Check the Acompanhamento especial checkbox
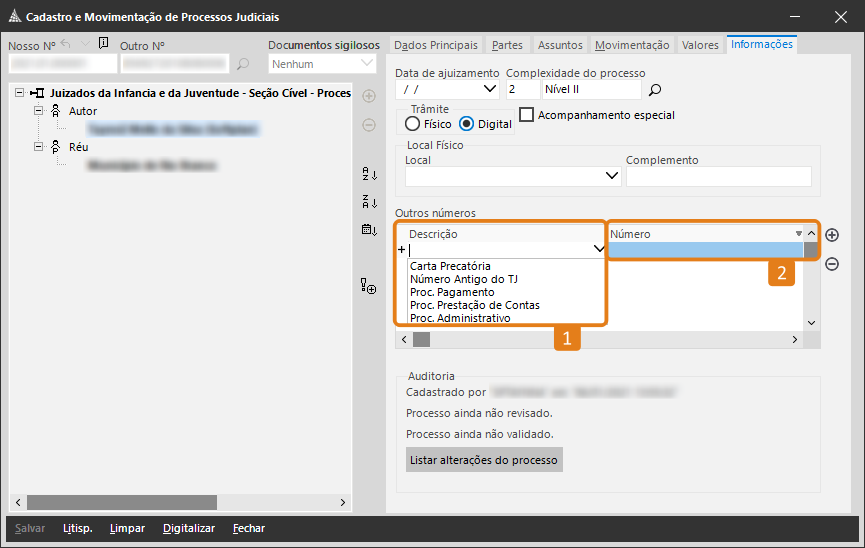Viewport: 865px width, 548px height. click(527, 115)
